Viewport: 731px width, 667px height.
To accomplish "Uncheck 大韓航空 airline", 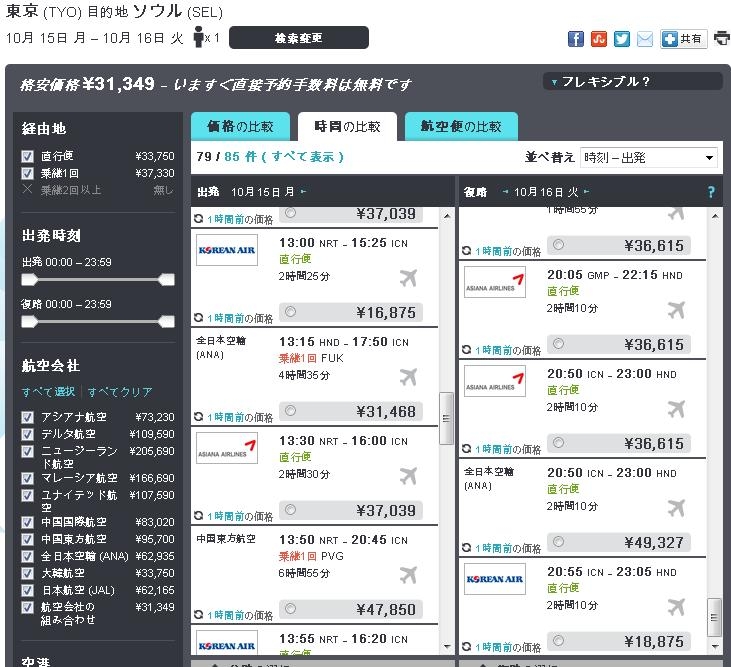I will (28, 573).
